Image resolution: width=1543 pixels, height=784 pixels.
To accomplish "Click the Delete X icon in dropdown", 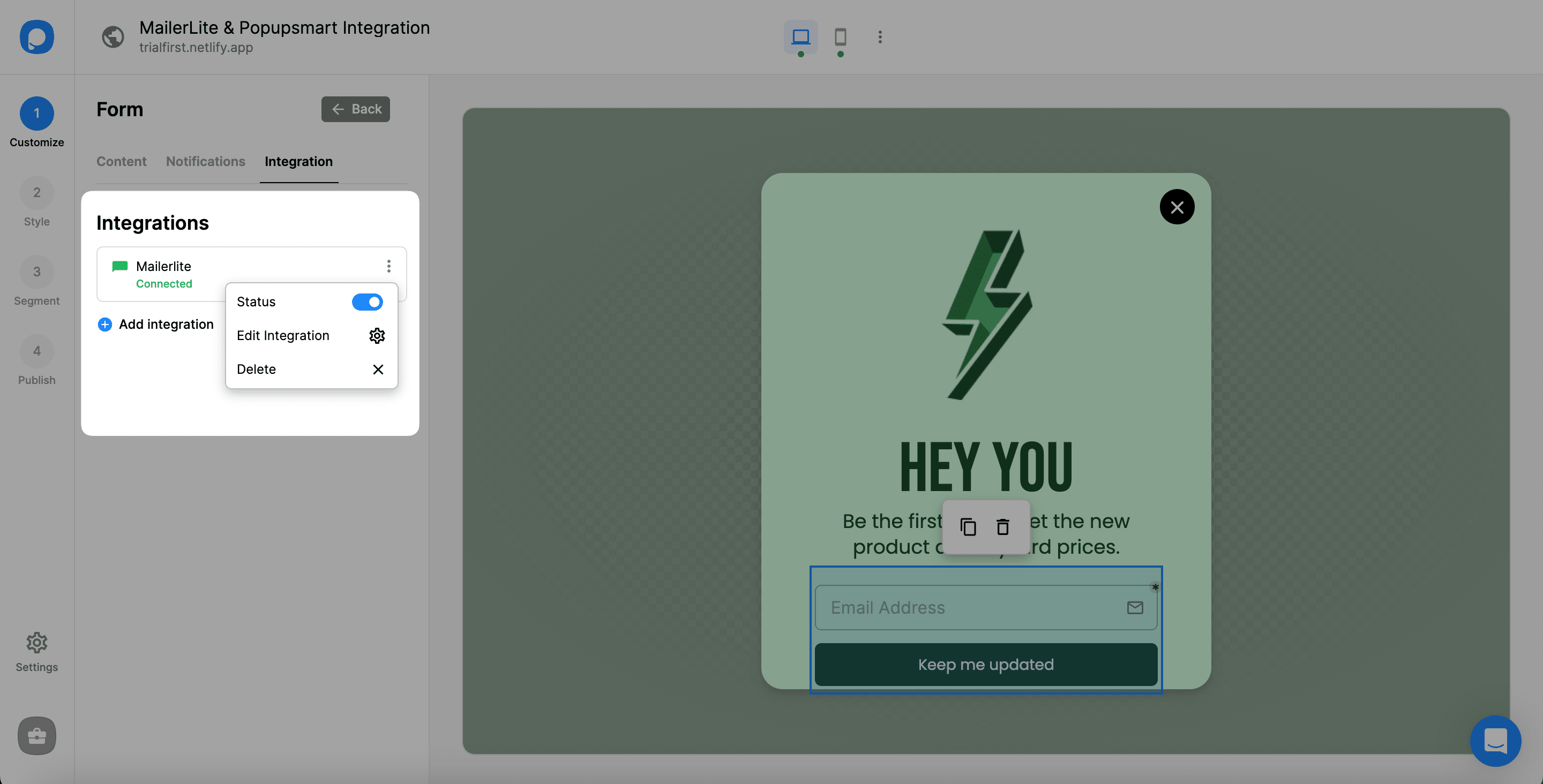I will 378,370.
